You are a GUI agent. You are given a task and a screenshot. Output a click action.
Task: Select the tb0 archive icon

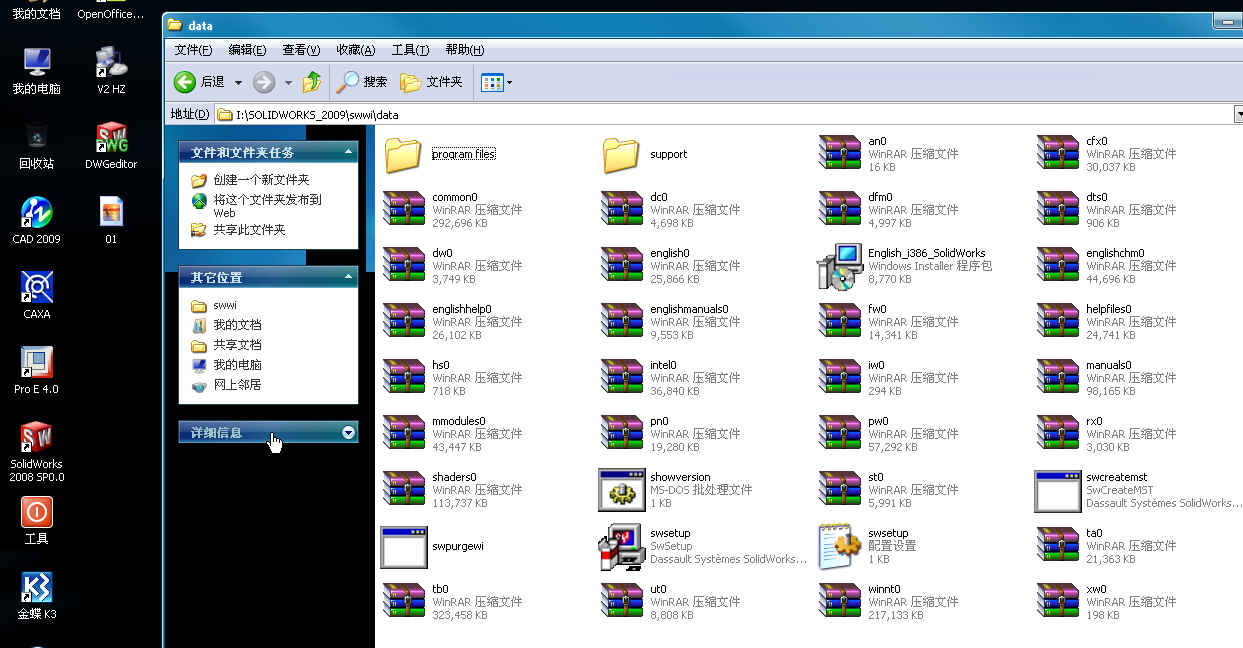(404, 602)
